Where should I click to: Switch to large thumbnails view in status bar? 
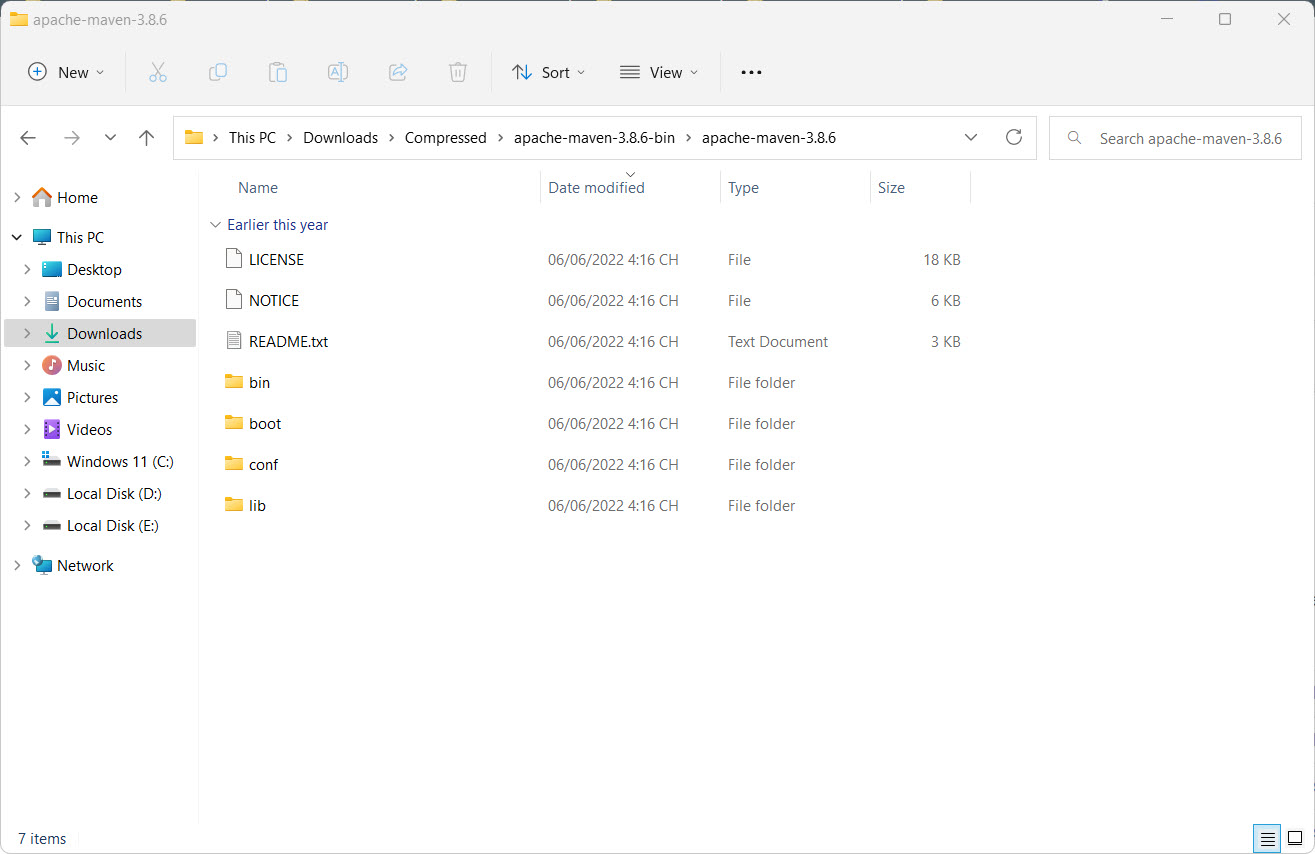click(1294, 838)
